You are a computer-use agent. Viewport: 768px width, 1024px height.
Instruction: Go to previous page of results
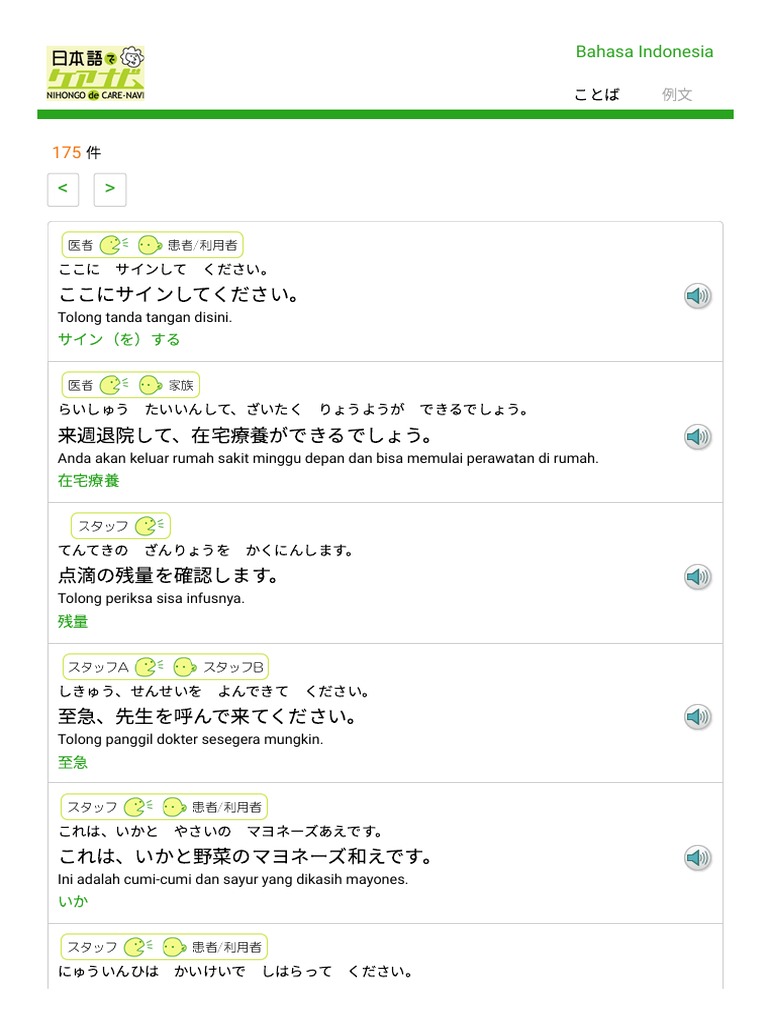(x=63, y=188)
